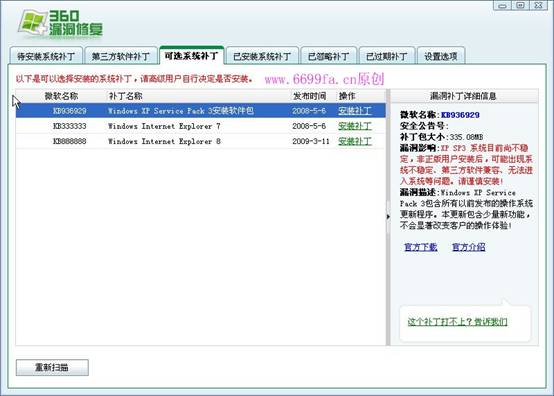Click KB936929 name in details panel
This screenshot has height=396, width=554.
(460, 115)
